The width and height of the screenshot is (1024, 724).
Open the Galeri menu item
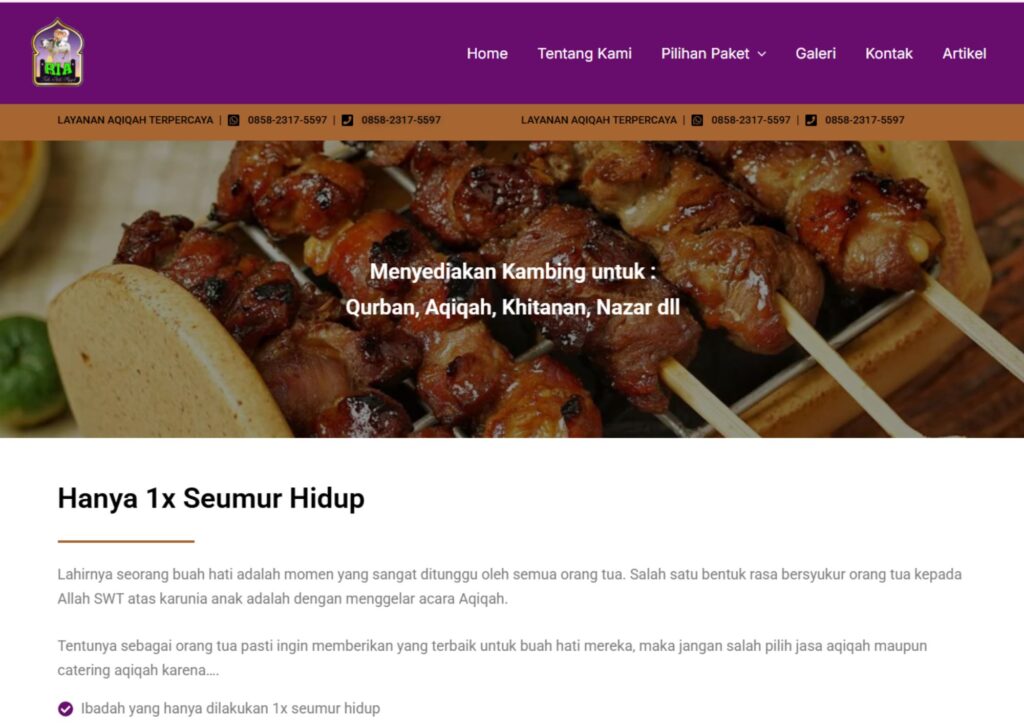816,54
